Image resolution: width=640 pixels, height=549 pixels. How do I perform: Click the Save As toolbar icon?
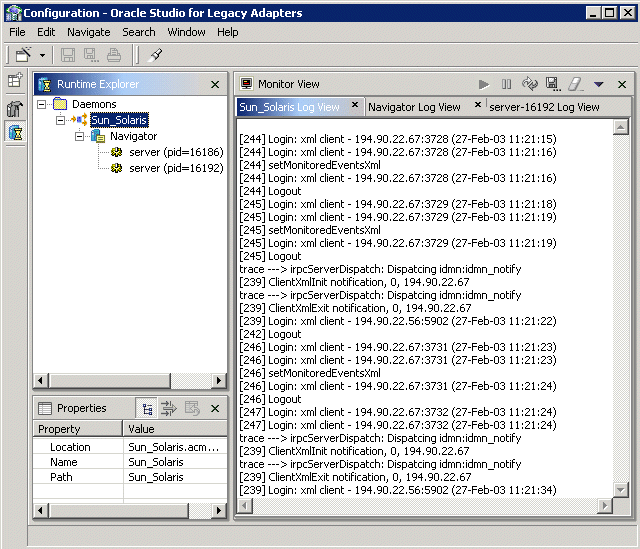[x=91, y=55]
